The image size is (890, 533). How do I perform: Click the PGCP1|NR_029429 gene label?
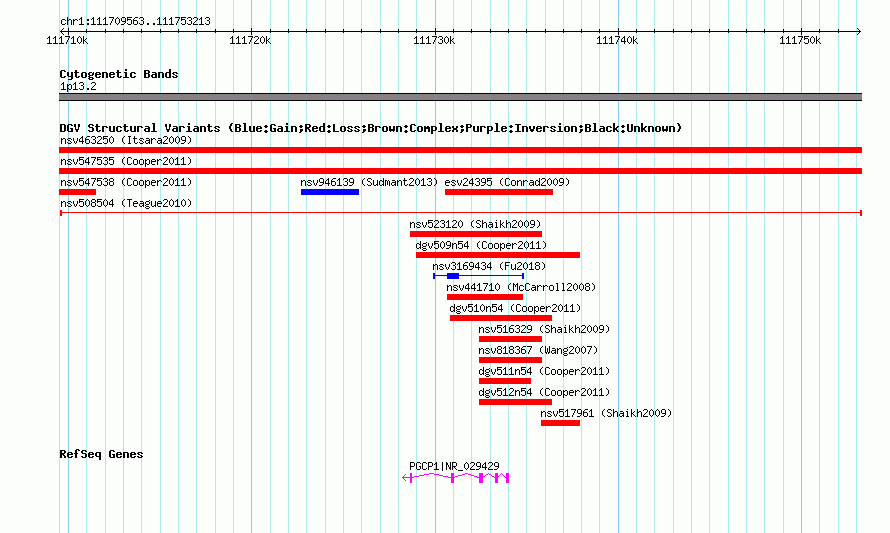[x=454, y=466]
